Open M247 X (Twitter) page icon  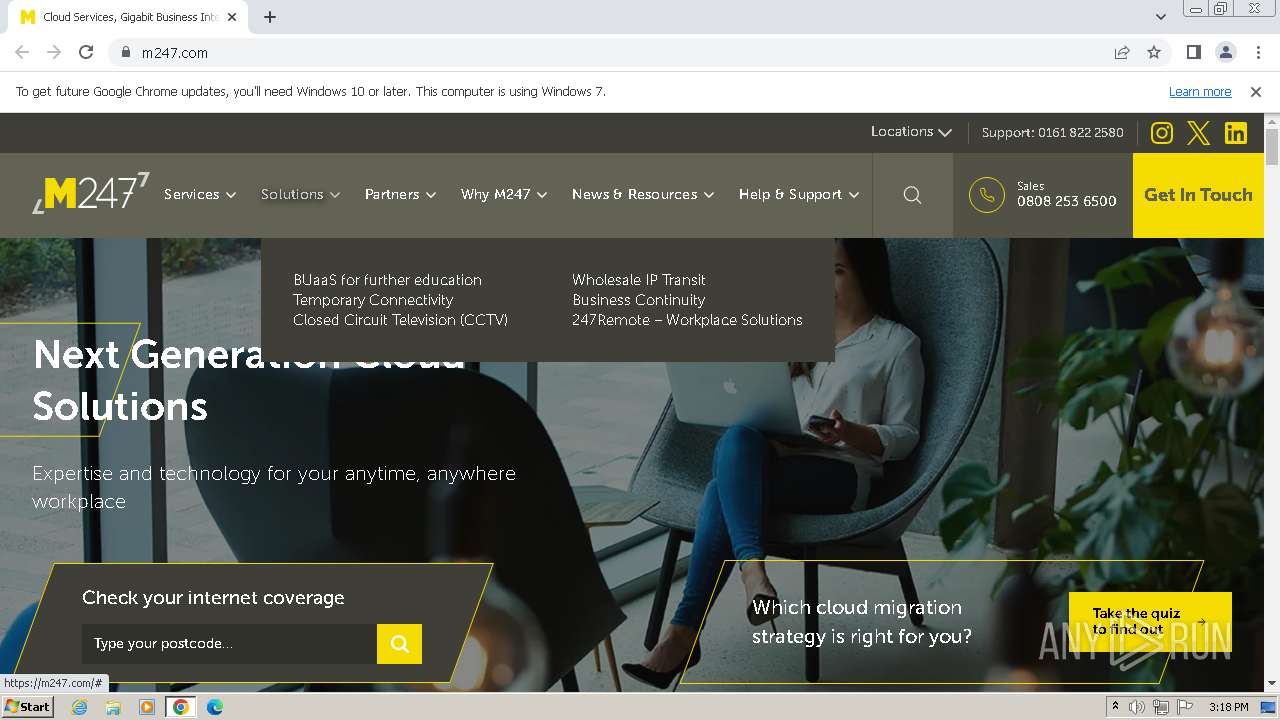click(x=1198, y=133)
